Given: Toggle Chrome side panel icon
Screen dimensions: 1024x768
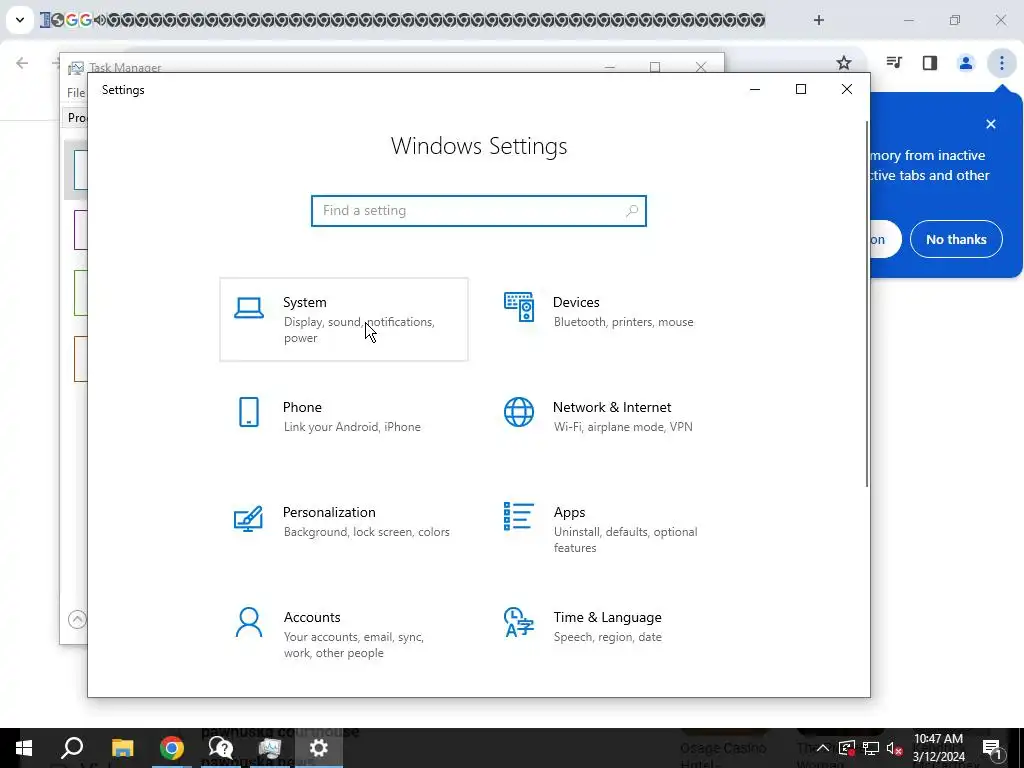Looking at the screenshot, I should click(930, 63).
